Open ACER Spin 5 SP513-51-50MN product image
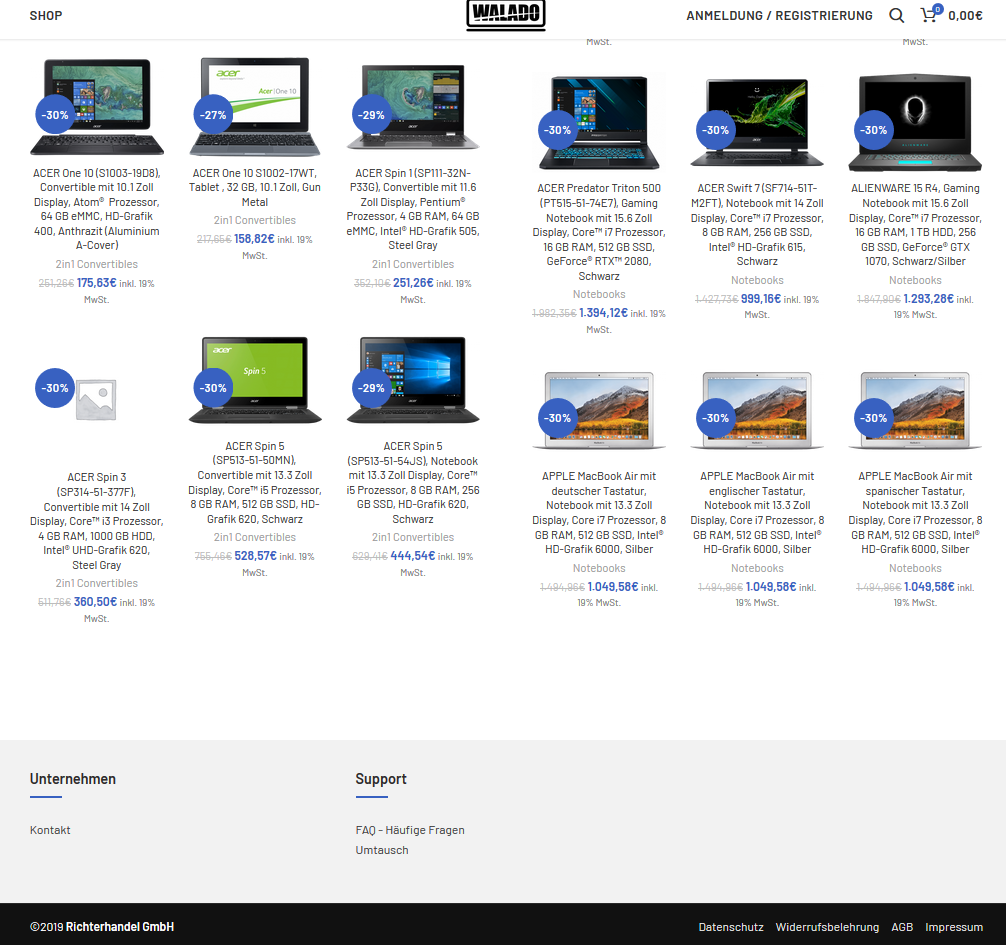The width and height of the screenshot is (1006, 945). click(x=255, y=380)
